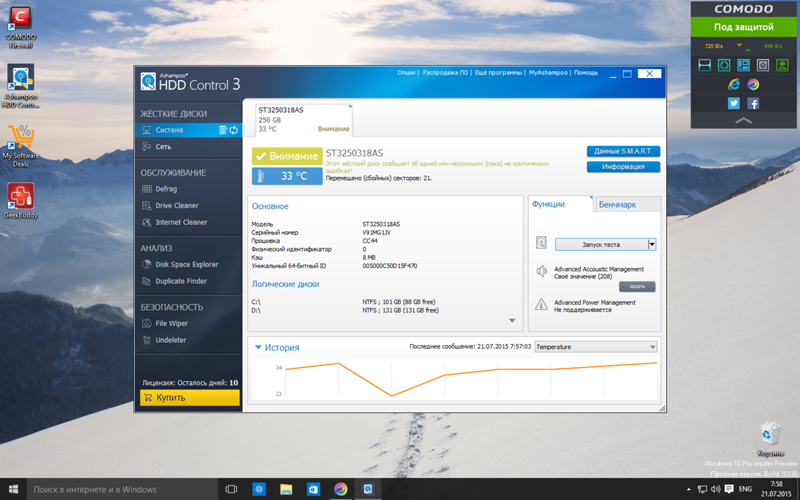Image resolution: width=800 pixels, height=500 pixels.
Task: Select the Recycle Bin desktop icon
Action: [770, 439]
